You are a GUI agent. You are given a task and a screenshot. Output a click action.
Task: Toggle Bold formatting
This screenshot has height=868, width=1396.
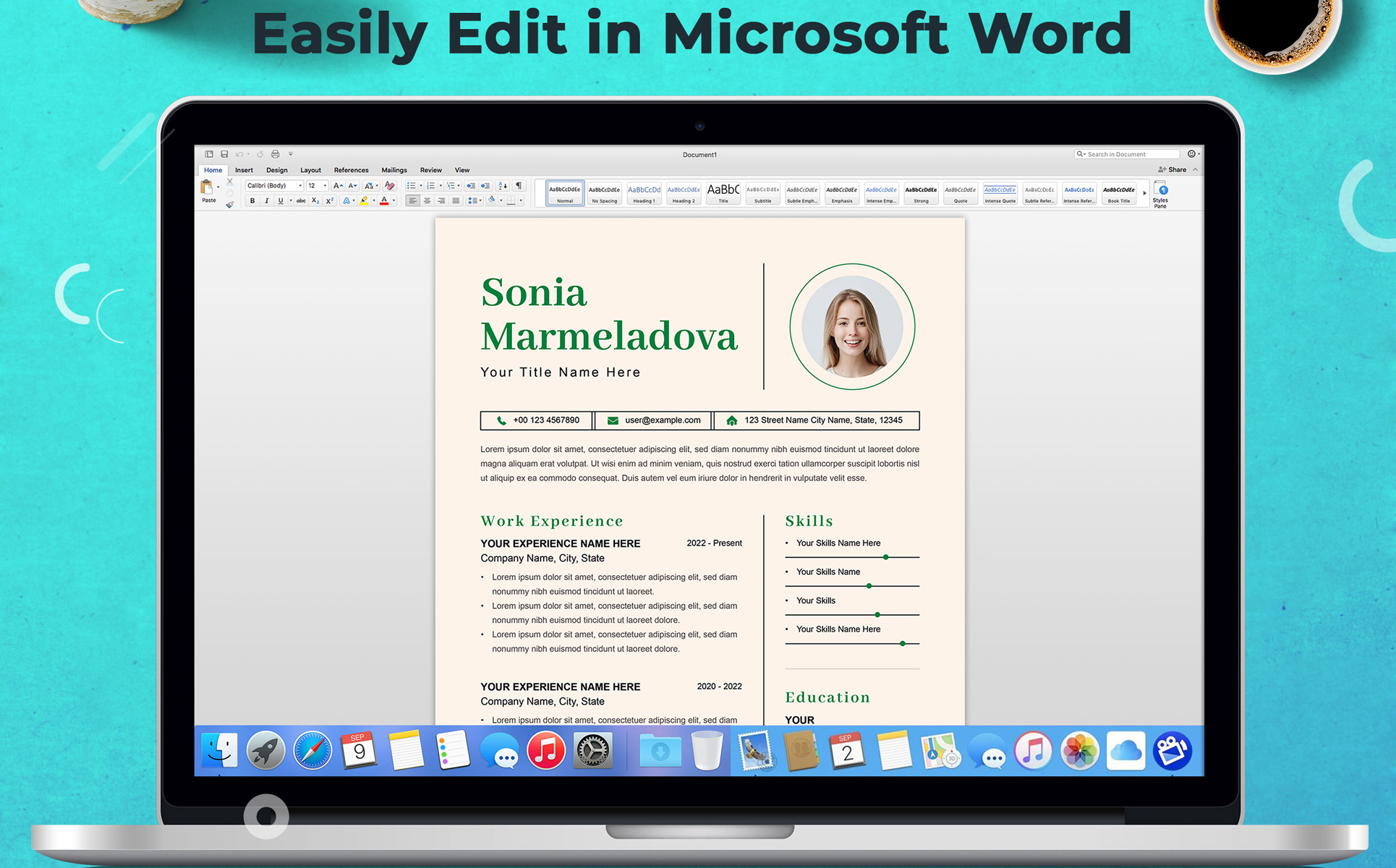(252, 201)
